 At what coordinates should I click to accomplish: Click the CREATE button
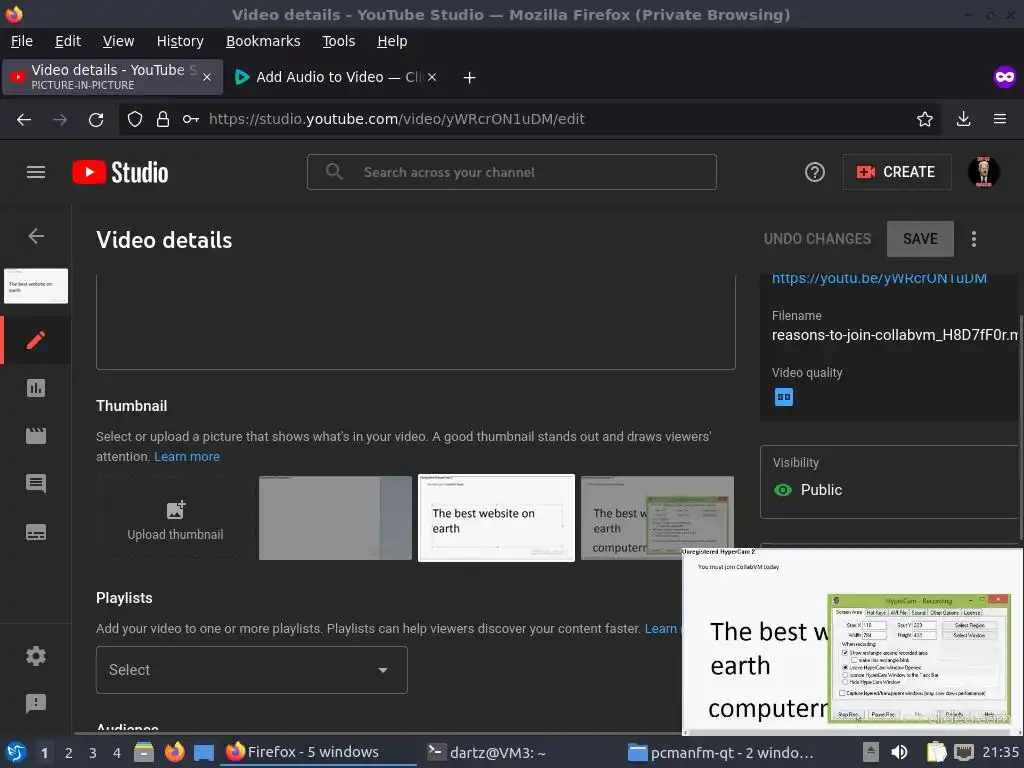point(897,172)
